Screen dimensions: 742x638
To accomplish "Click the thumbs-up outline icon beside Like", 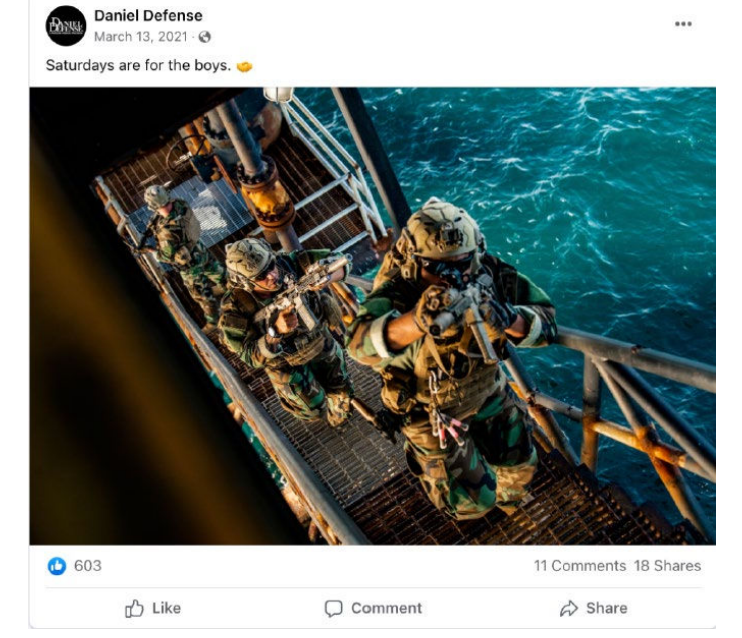I will (134, 608).
